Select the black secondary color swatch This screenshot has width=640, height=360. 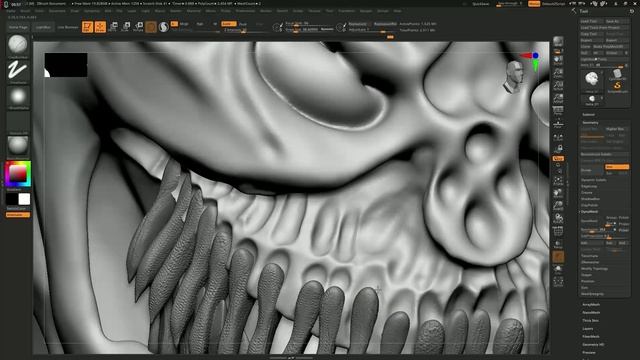tap(12, 199)
